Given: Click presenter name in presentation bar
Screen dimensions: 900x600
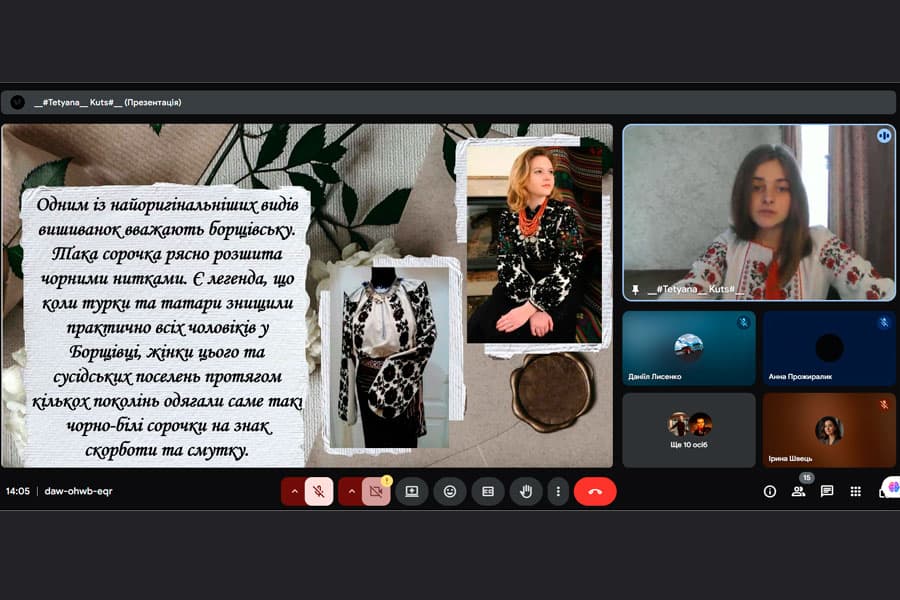Looking at the screenshot, I should 108,102.
